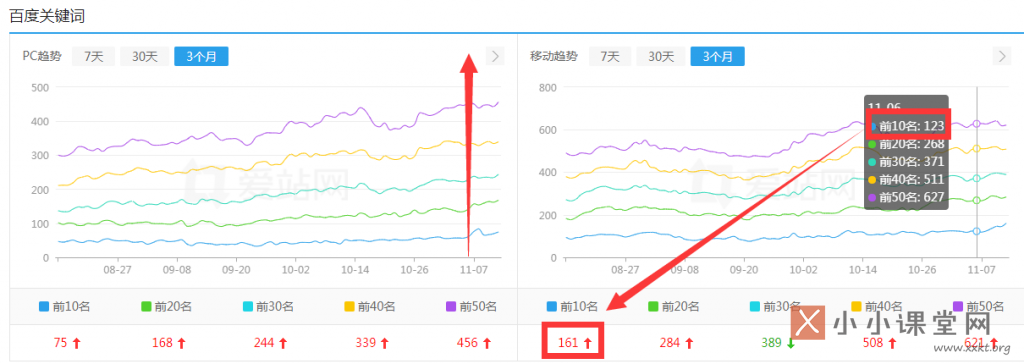
Task: Toggle 前50名 legend in PC chart
Action: tap(472, 306)
